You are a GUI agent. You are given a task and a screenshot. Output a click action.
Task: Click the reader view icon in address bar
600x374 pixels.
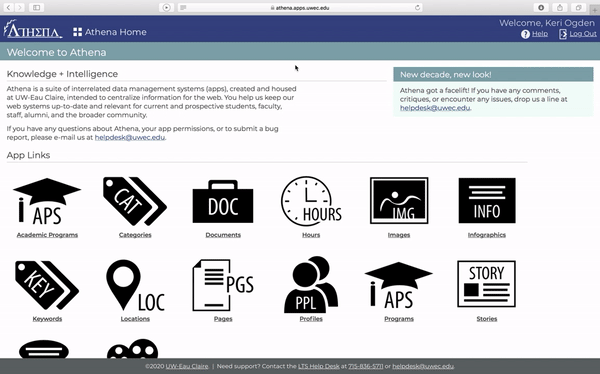coord(183,7)
